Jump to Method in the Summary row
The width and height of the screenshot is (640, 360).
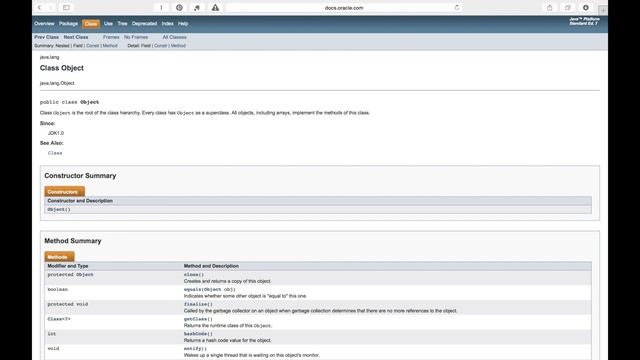(x=110, y=46)
